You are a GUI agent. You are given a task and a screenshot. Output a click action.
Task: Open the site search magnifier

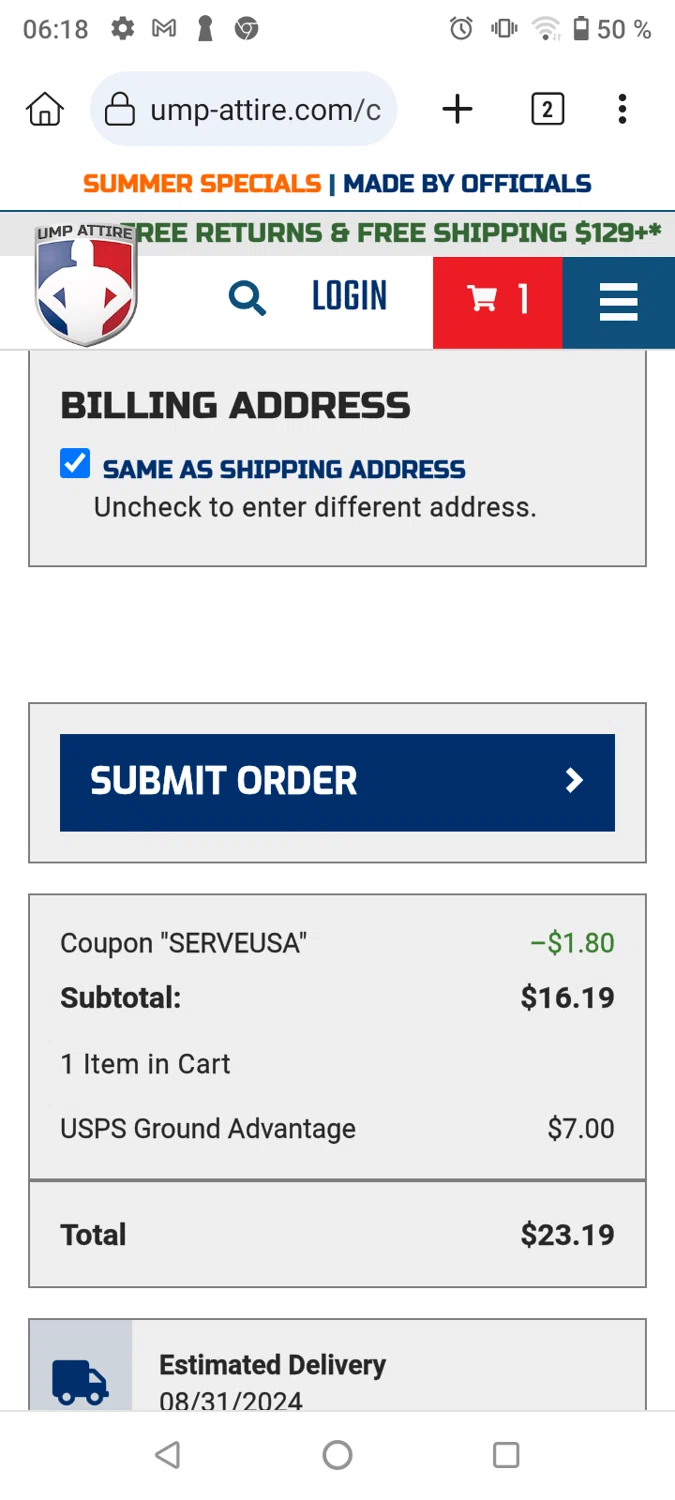coord(247,297)
